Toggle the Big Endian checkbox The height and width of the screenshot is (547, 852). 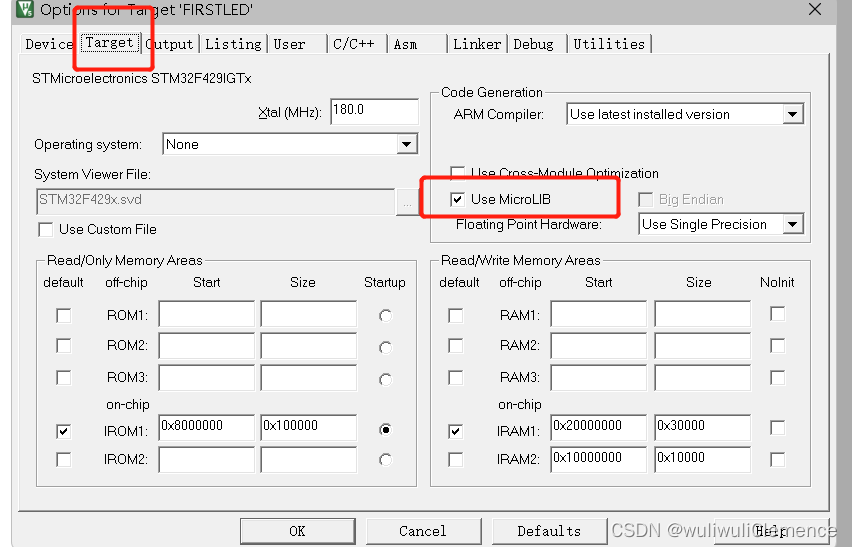coord(646,200)
